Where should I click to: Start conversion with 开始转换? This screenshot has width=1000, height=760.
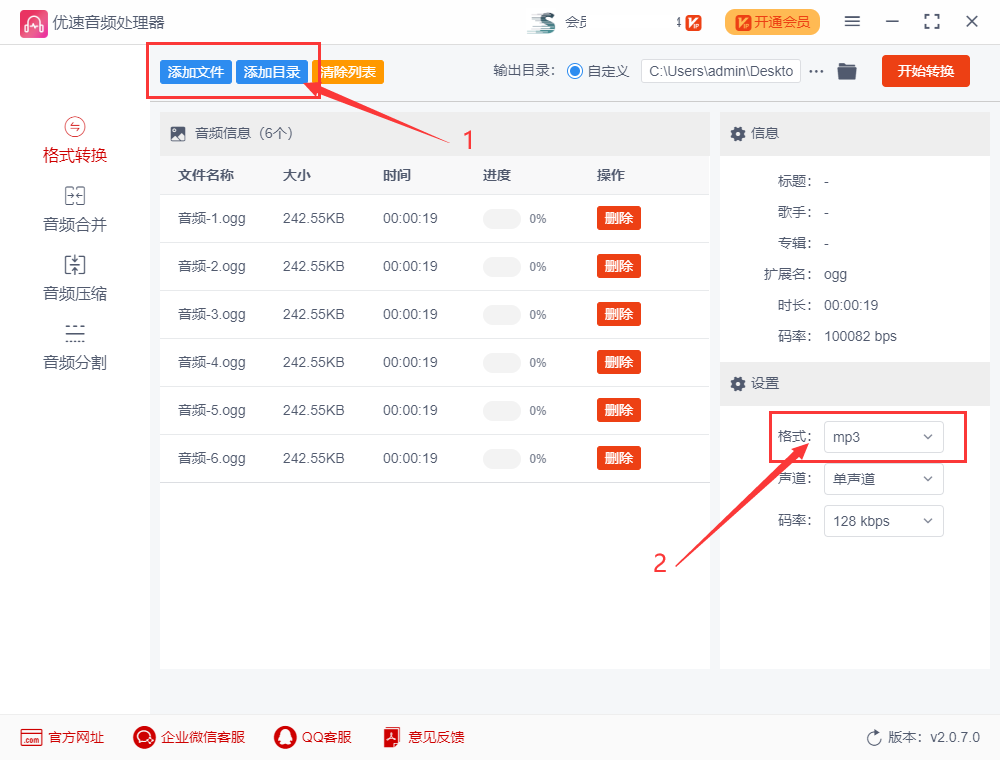[x=925, y=71]
